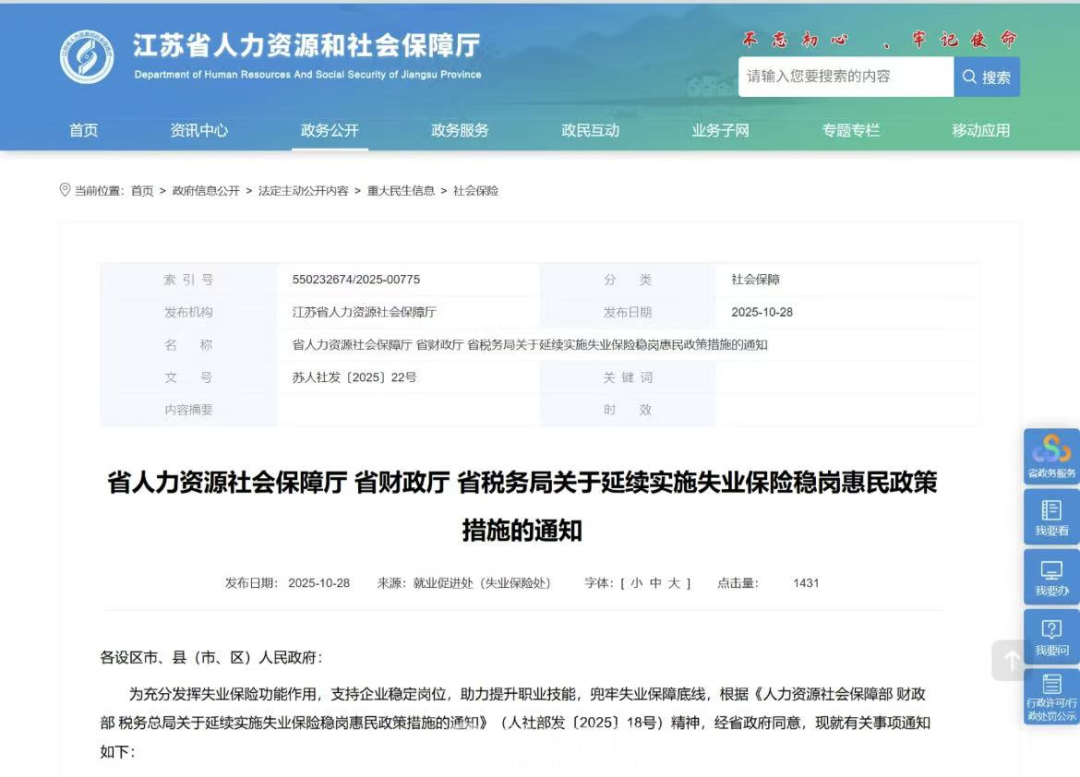
Task: Click the 我要看 sidebar icon
Action: point(1051,518)
